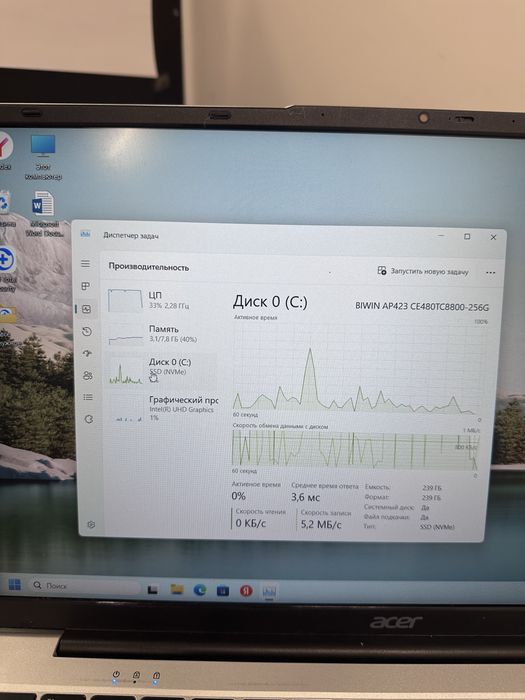The width and height of the screenshot is (525, 700).
Task: Click the SSD (NVMe) type value at bottom
Action: (437, 527)
